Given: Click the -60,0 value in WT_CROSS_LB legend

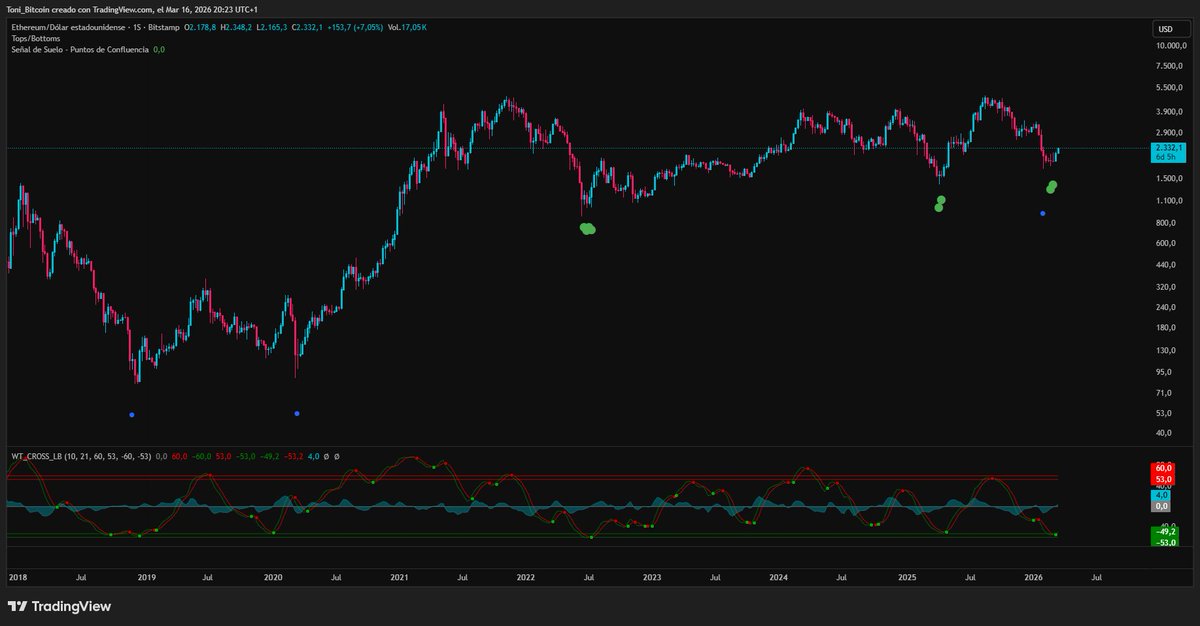Looking at the screenshot, I should (x=203, y=456).
